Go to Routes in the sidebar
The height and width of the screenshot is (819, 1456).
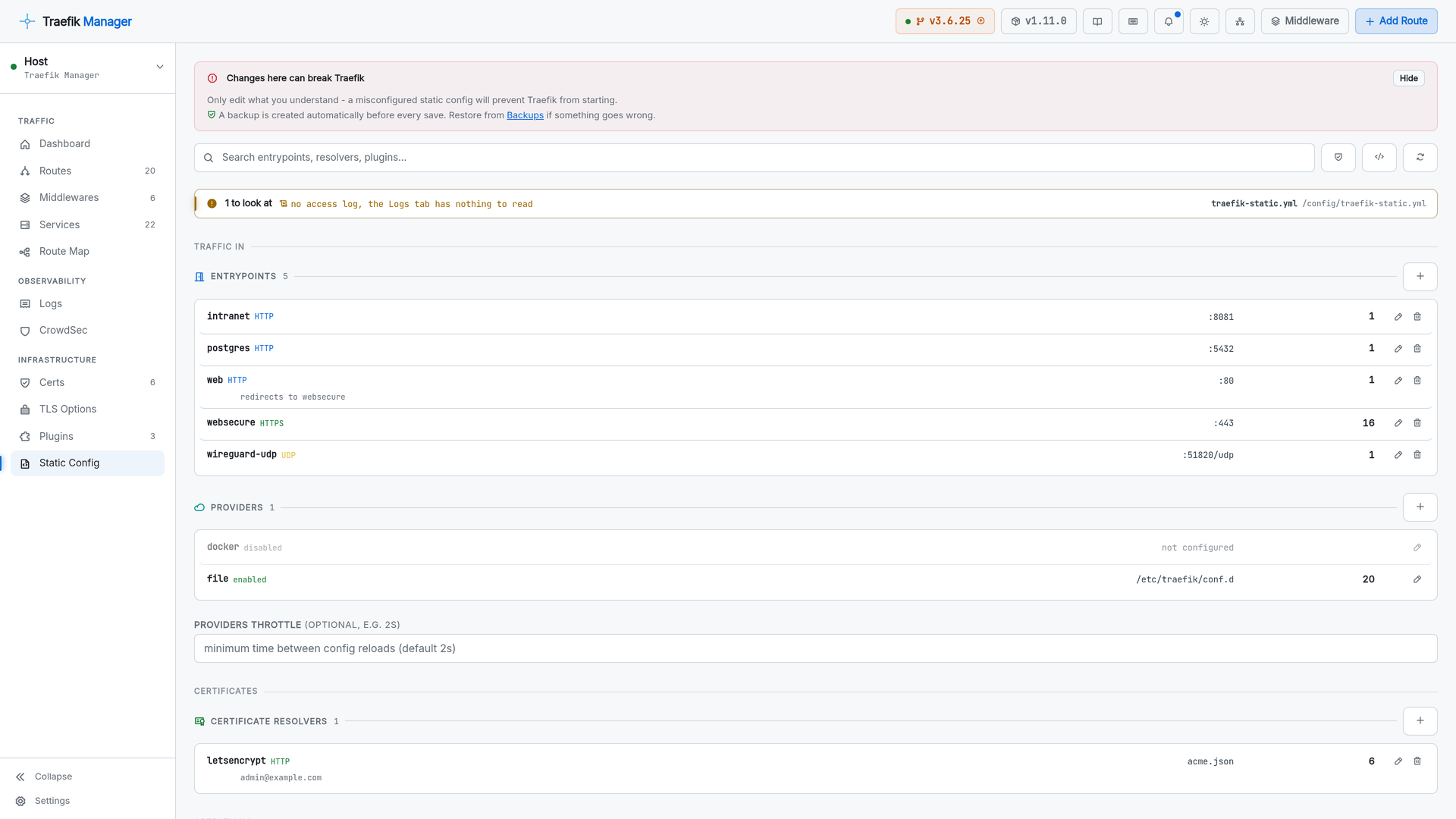click(87, 171)
